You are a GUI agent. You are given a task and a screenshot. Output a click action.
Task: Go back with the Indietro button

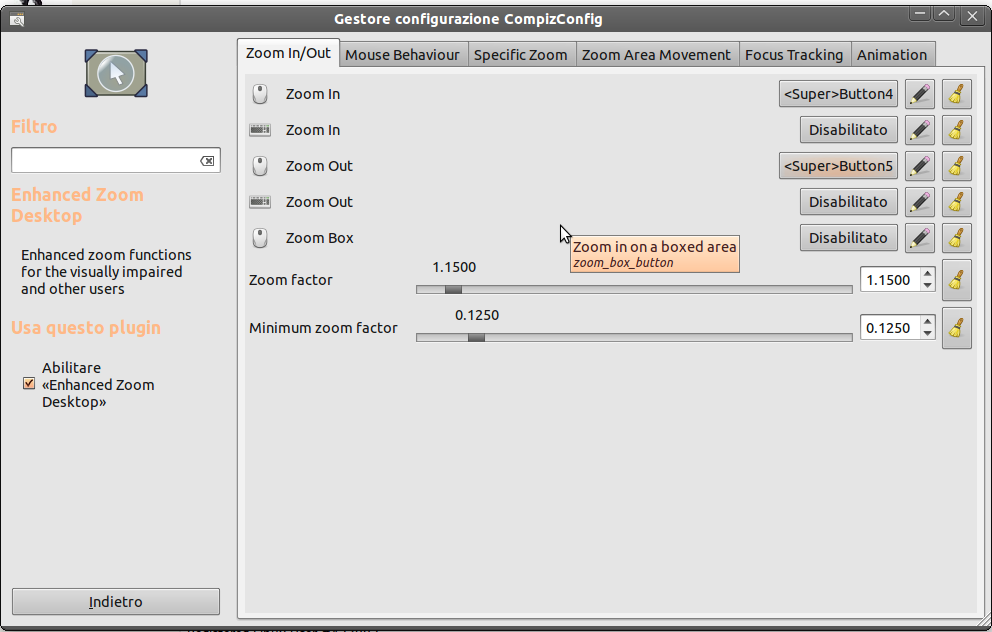[x=116, y=602]
